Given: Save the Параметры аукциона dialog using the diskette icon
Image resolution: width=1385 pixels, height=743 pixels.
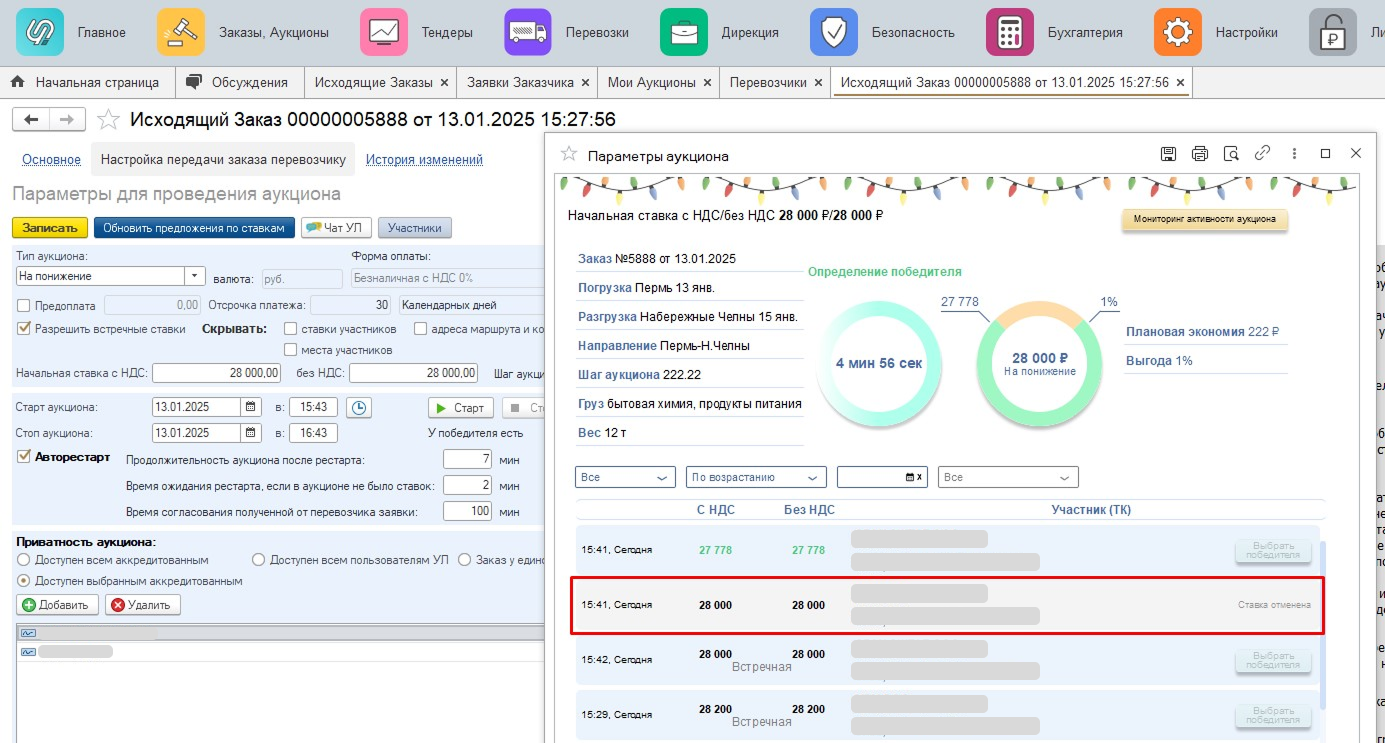Looking at the screenshot, I should click(1168, 154).
